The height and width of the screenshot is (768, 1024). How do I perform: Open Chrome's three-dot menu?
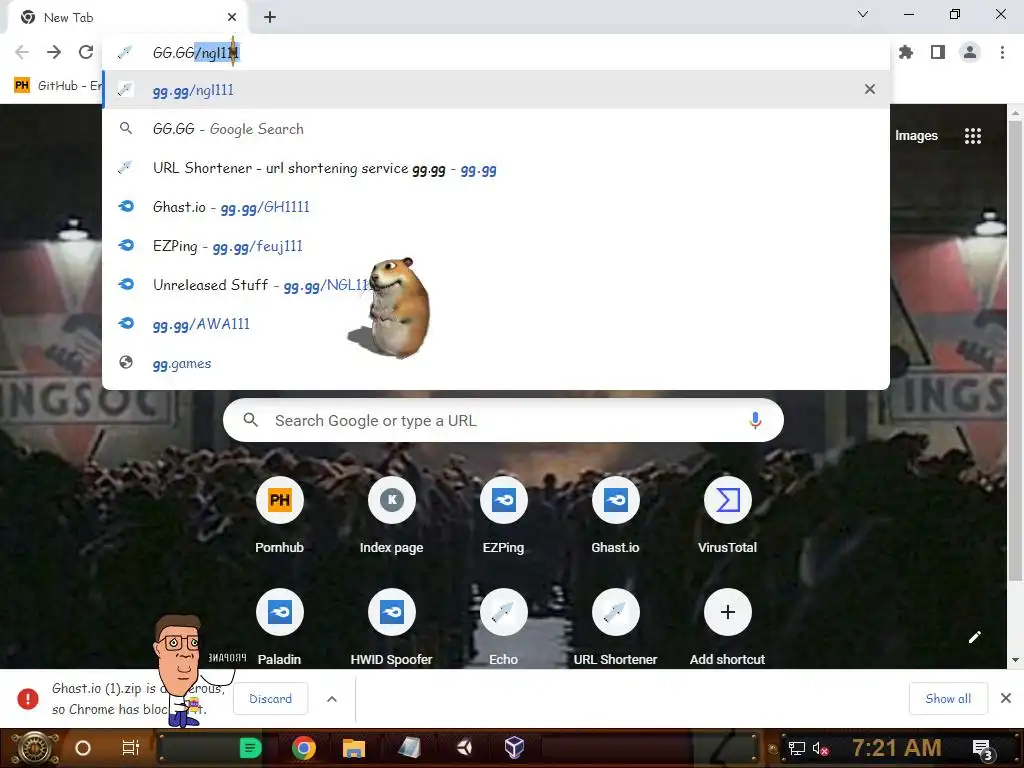tap(1002, 52)
